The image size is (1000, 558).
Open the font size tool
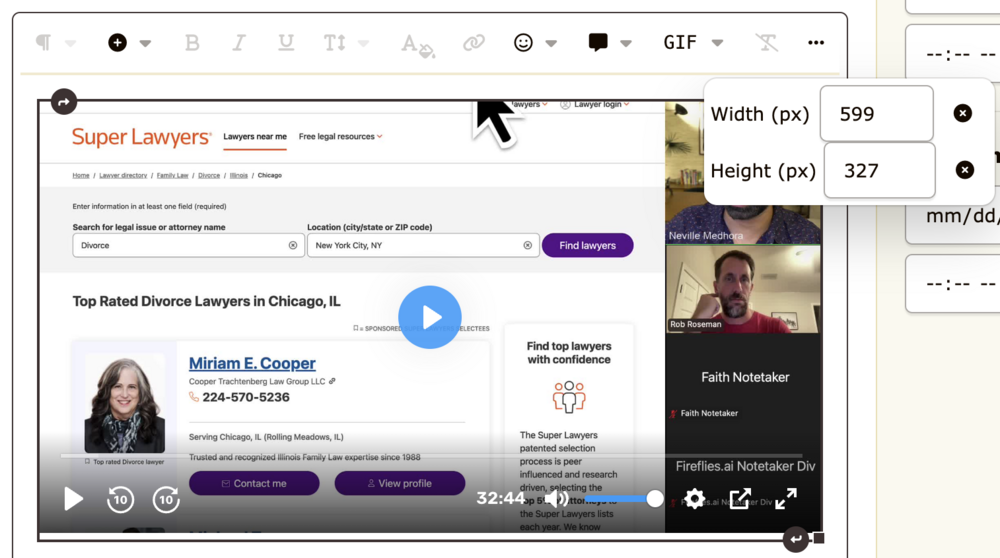[334, 43]
